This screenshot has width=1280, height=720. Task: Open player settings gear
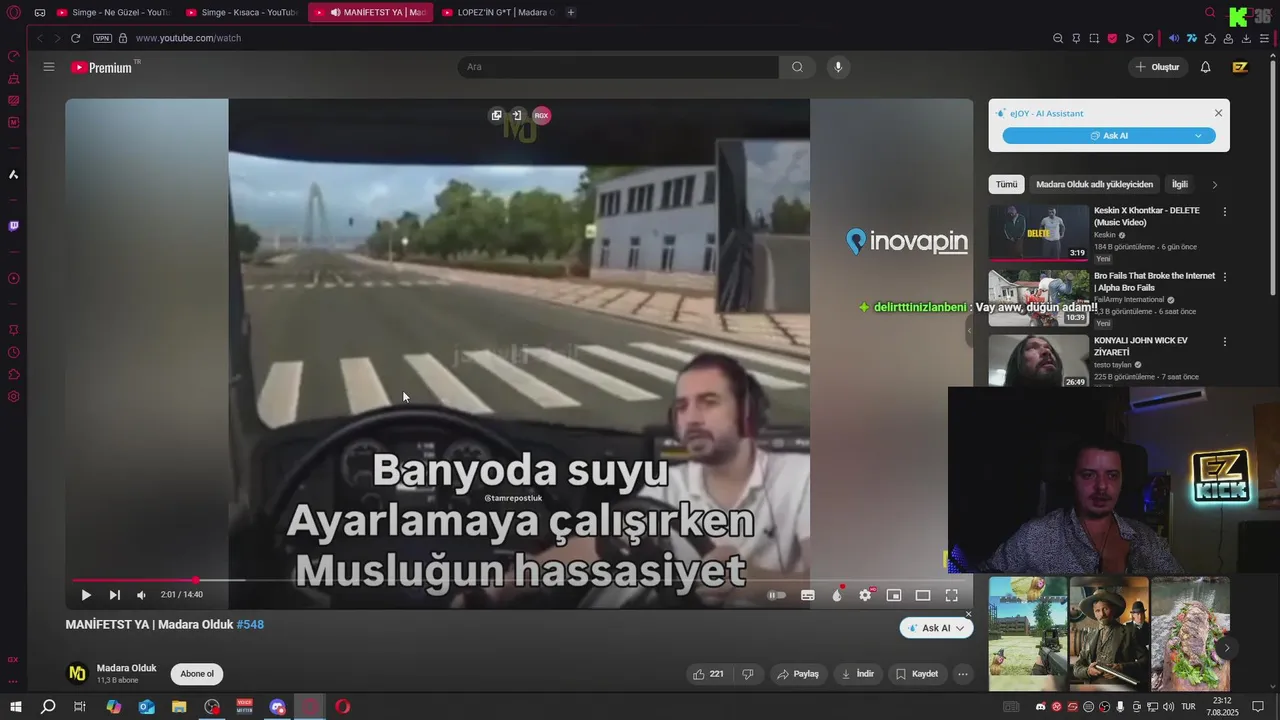pyautogui.click(x=865, y=595)
